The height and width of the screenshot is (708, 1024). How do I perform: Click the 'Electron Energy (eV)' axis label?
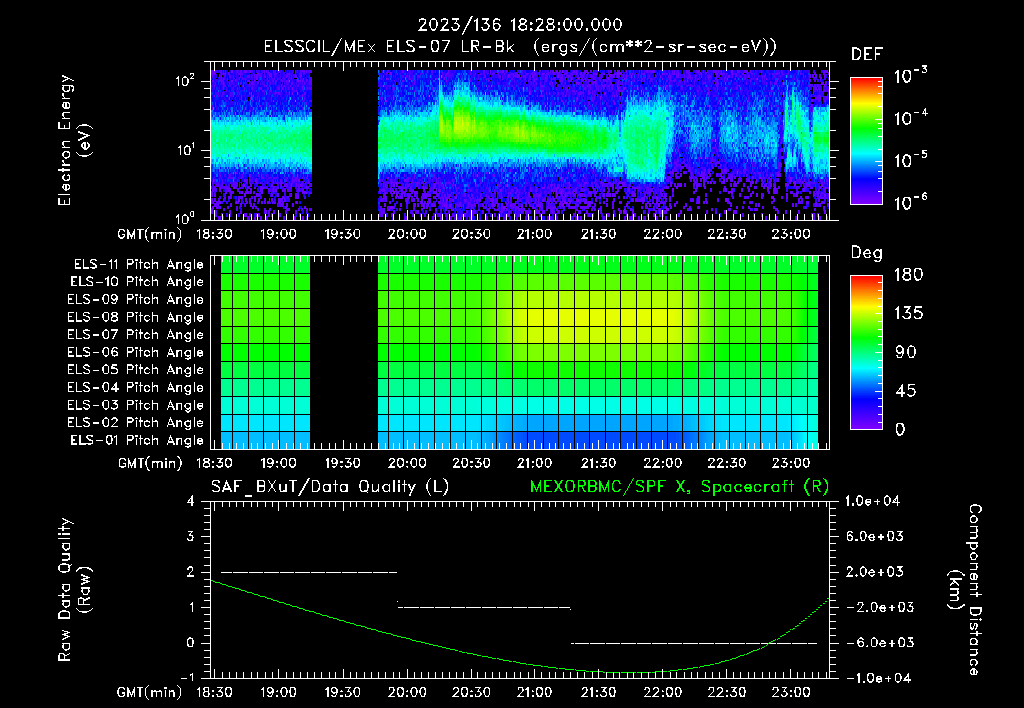74,140
